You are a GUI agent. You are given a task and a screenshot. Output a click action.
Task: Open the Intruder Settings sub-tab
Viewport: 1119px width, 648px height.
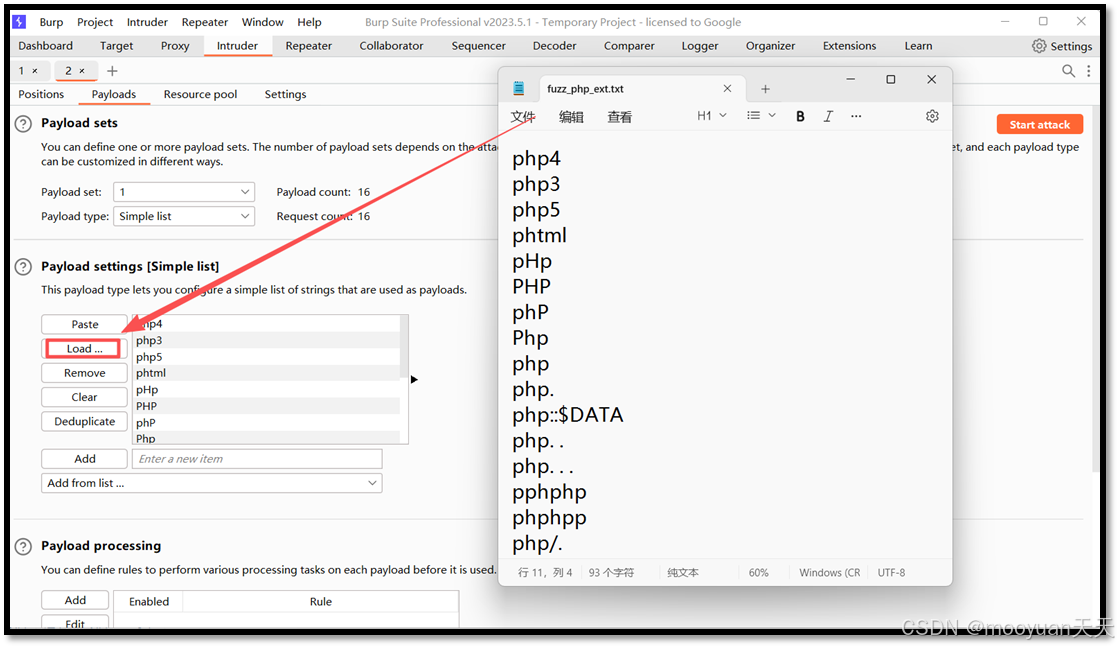285,94
